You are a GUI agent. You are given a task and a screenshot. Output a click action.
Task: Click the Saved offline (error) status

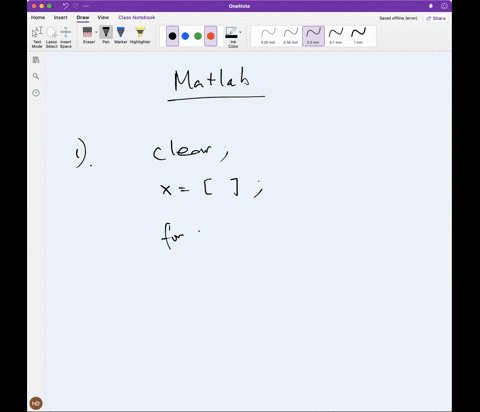[398, 18]
